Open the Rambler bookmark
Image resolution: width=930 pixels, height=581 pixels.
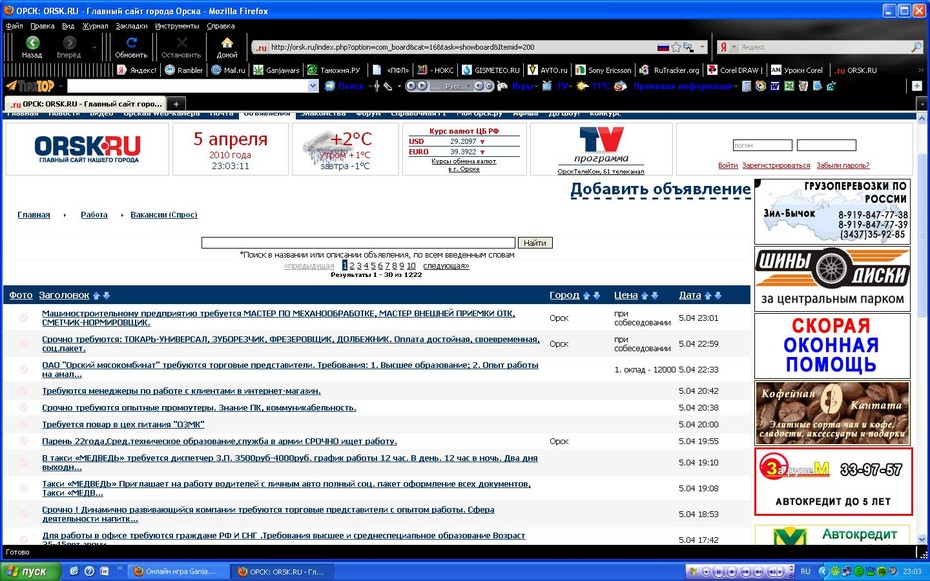[x=184, y=70]
